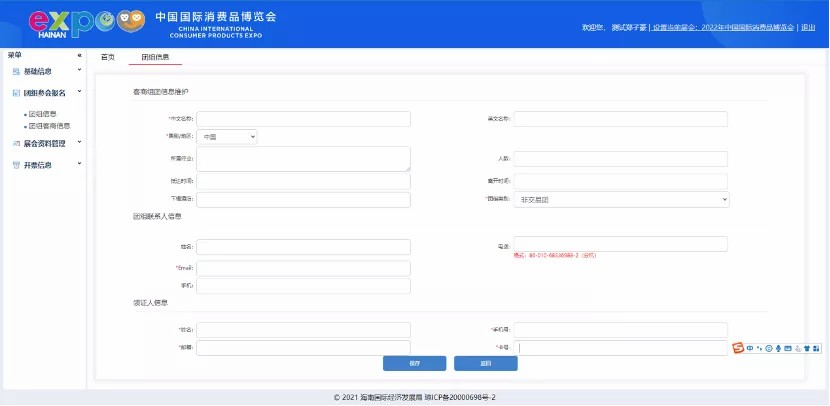Select the 开票信息 menu item
This screenshot has height=406, width=830.
pyautogui.click(x=38, y=165)
